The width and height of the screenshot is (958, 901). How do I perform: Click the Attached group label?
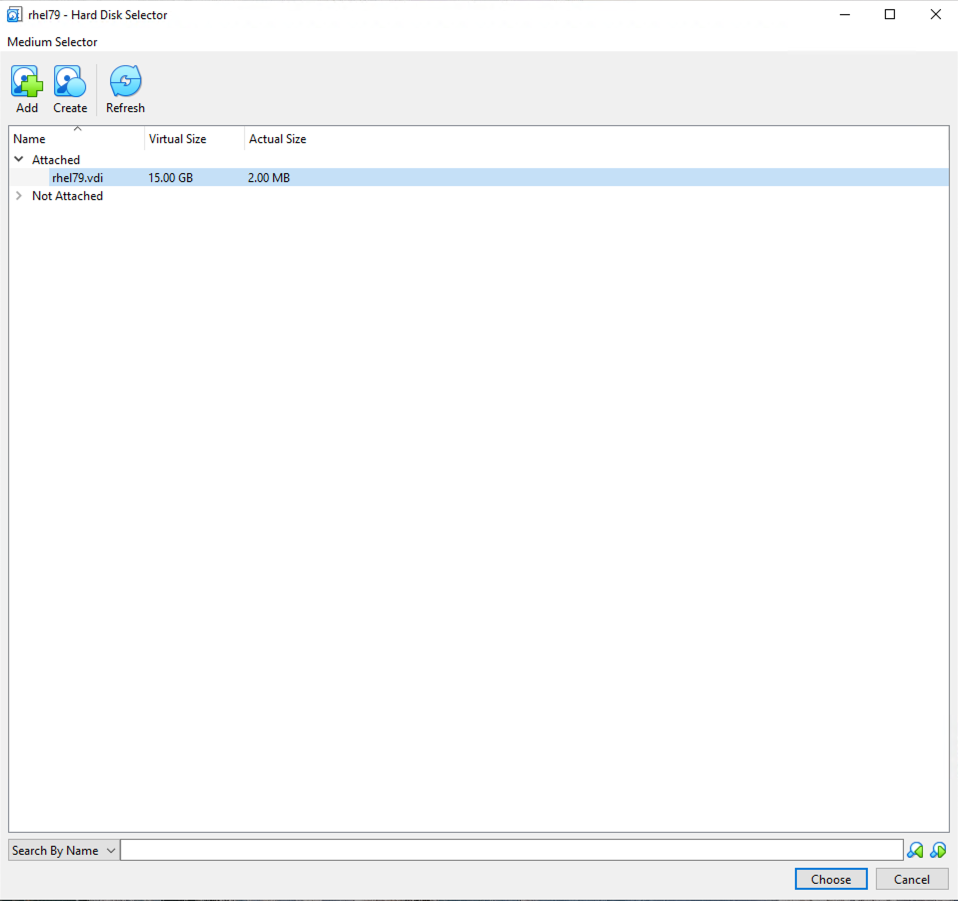pos(56,159)
